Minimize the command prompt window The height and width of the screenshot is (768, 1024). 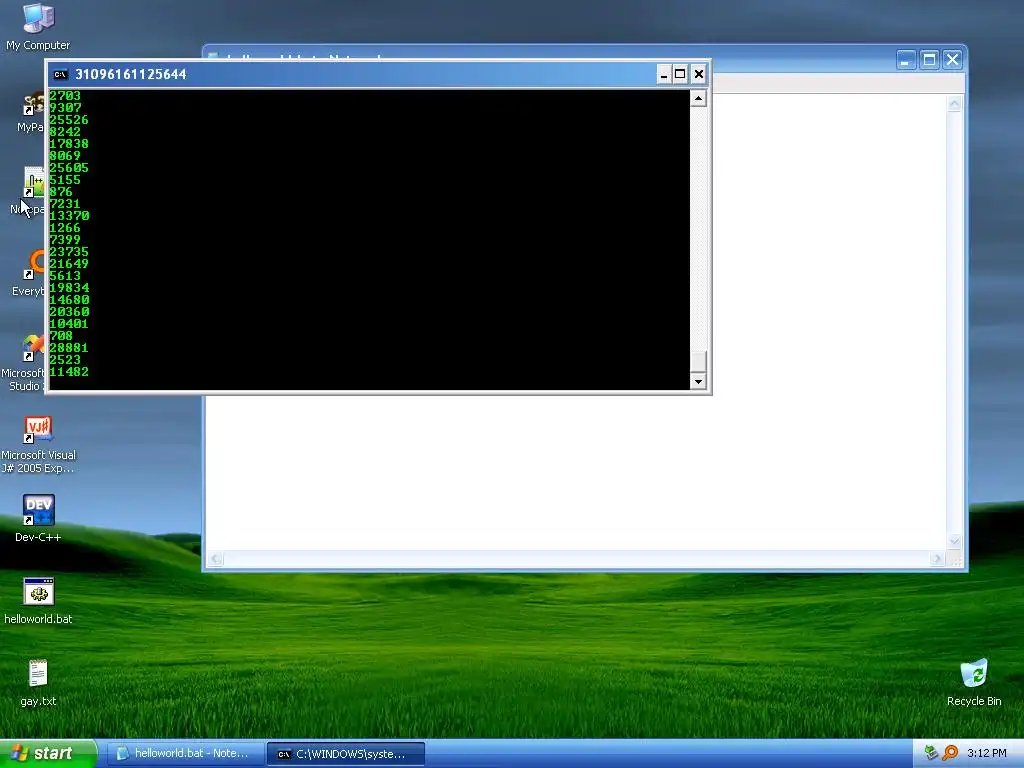(x=664, y=74)
